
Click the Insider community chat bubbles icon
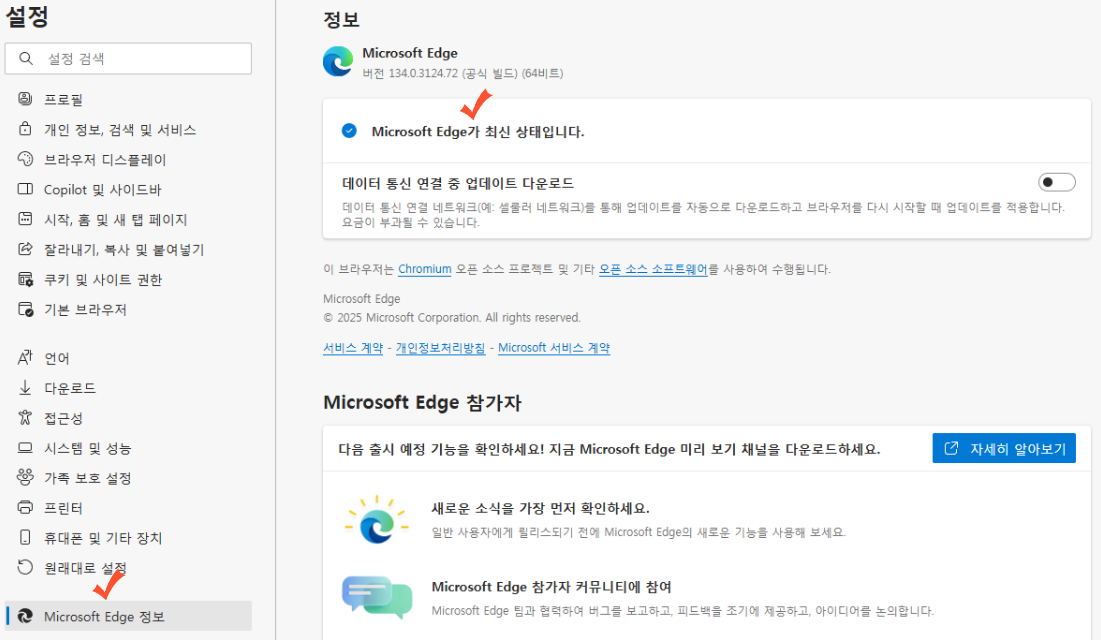click(377, 597)
